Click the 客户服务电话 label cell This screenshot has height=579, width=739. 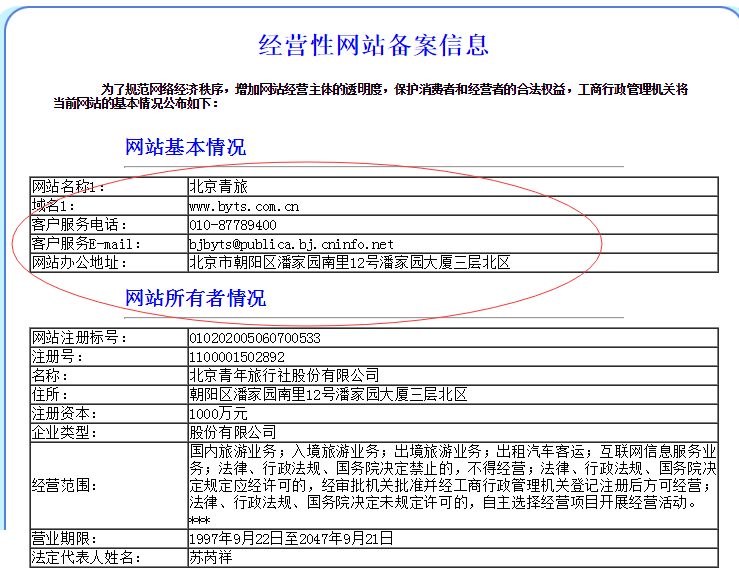click(80, 225)
